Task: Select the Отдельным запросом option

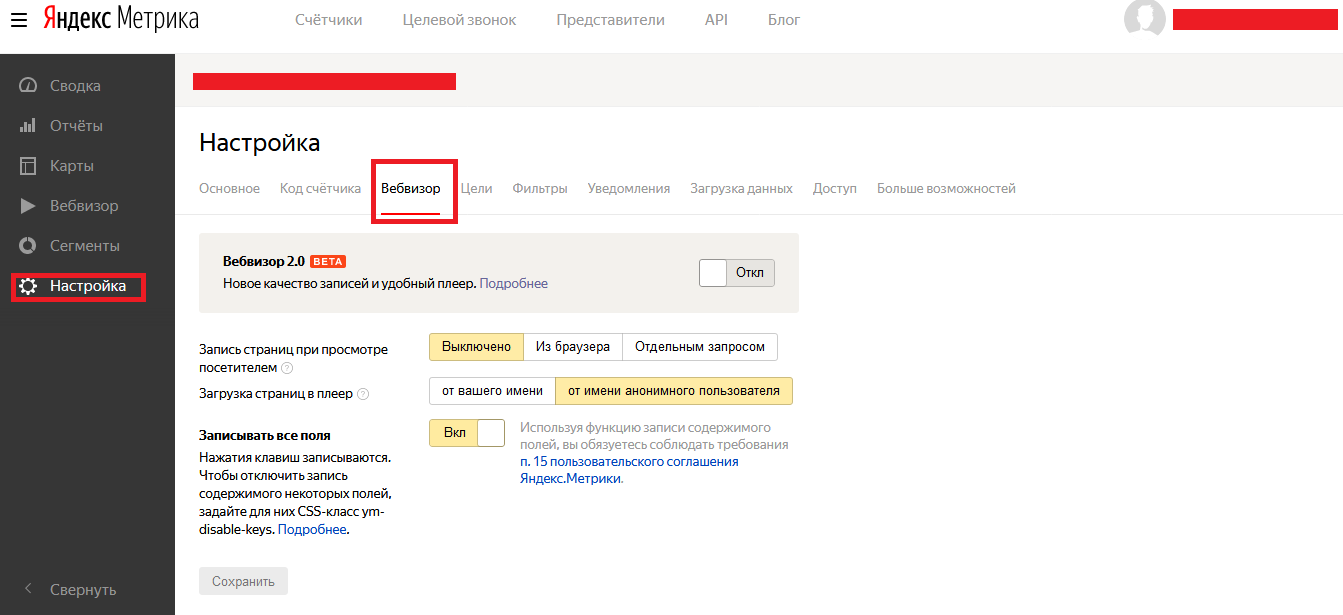Action: coord(700,347)
